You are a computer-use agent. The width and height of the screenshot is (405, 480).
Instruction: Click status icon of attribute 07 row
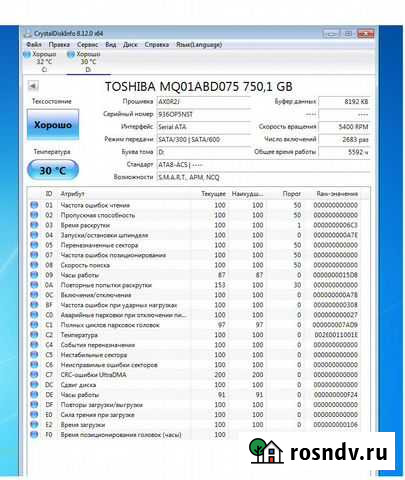34,255
